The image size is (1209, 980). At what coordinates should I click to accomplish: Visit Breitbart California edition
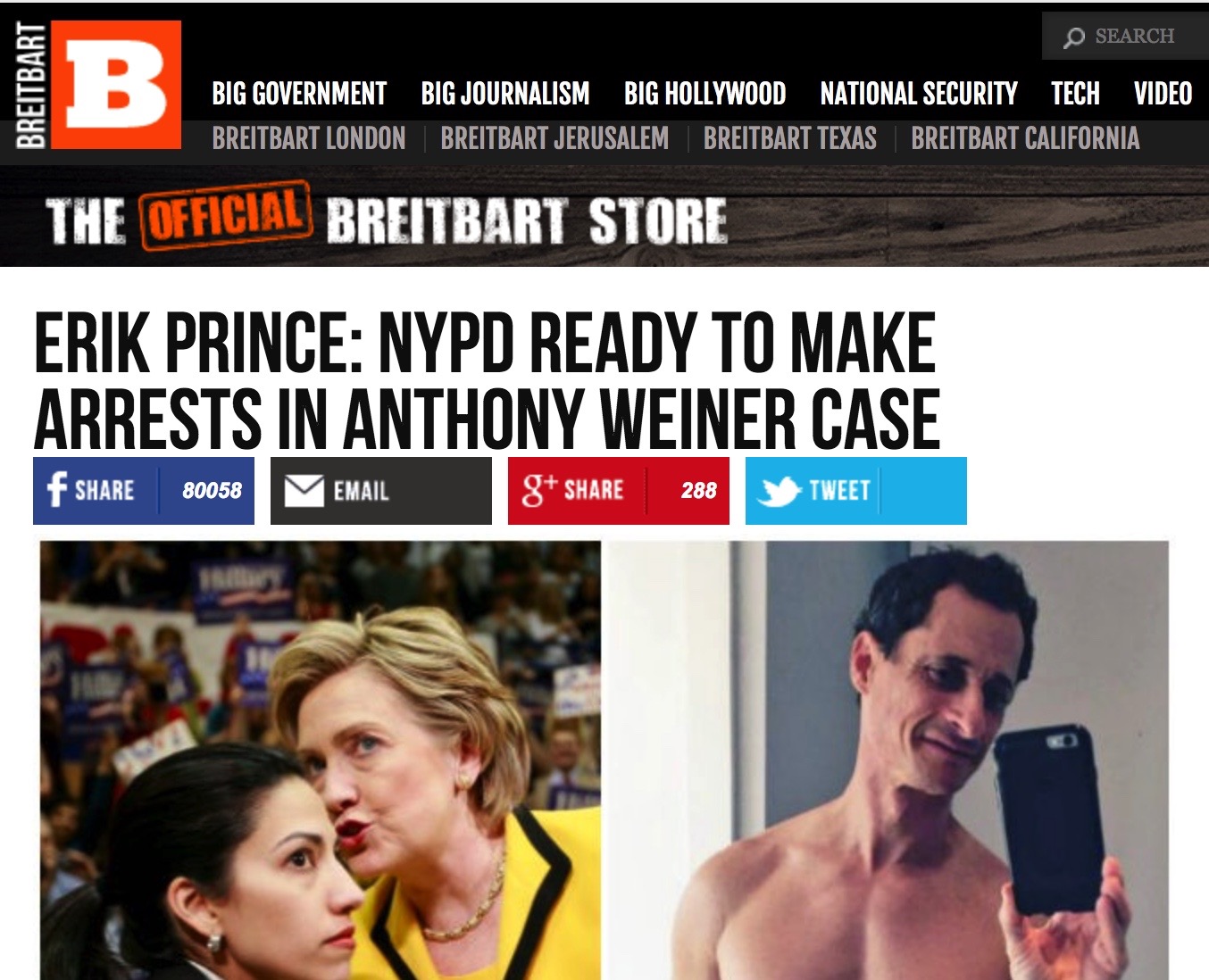(1025, 138)
